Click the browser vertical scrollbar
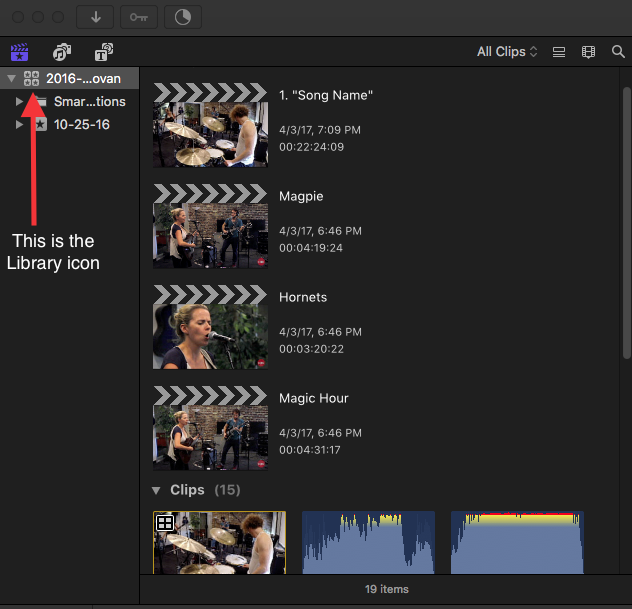Screen dimensions: 632x609 [x=626, y=200]
